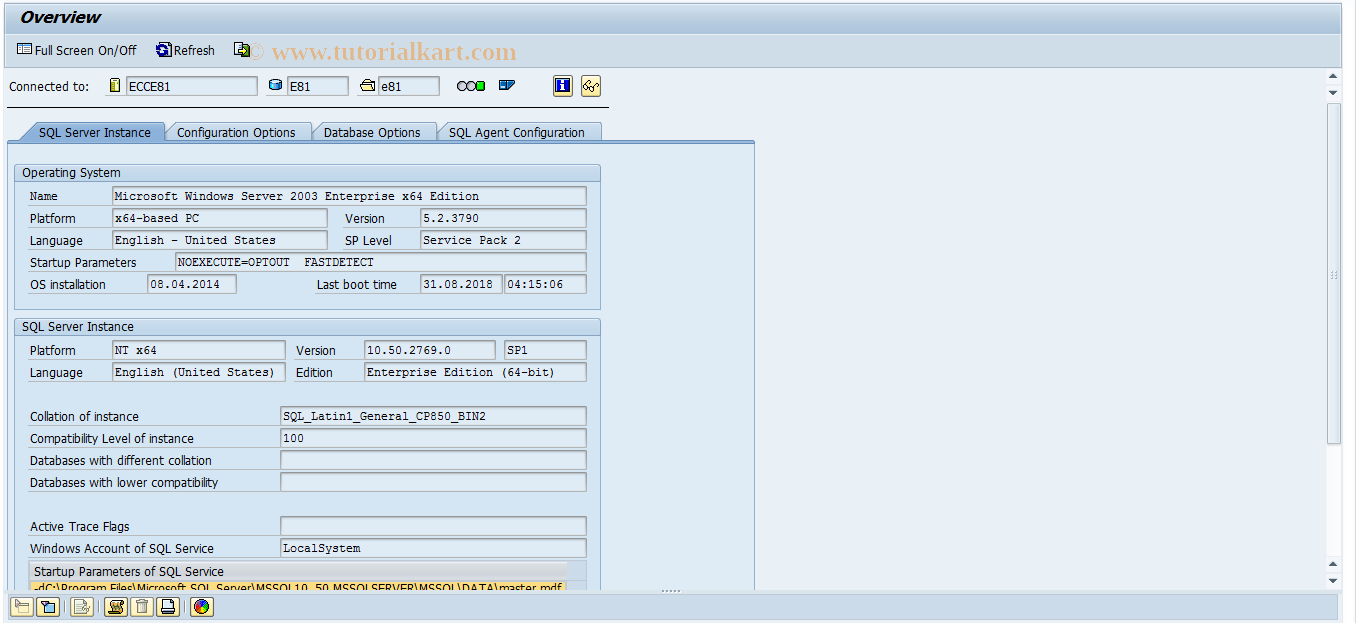Click the filter funnel icon in bottom toolbar

(47, 606)
